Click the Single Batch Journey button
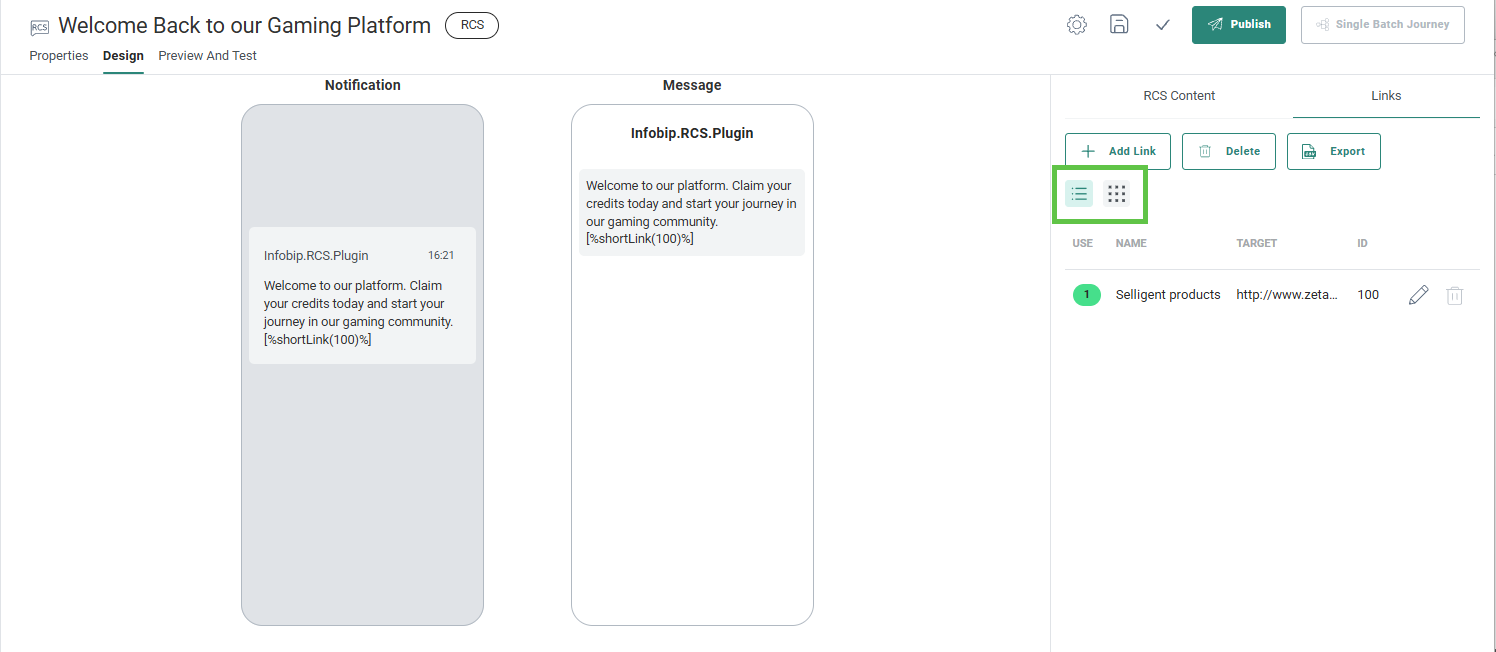This screenshot has width=1496, height=652. [x=1382, y=25]
